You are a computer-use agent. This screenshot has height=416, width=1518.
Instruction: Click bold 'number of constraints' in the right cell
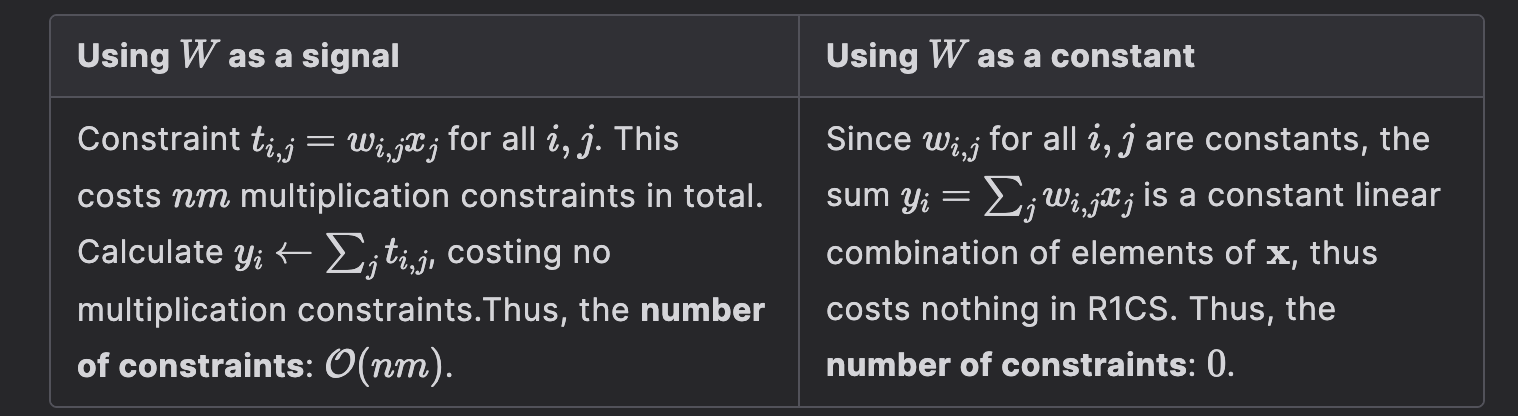coord(1006,366)
